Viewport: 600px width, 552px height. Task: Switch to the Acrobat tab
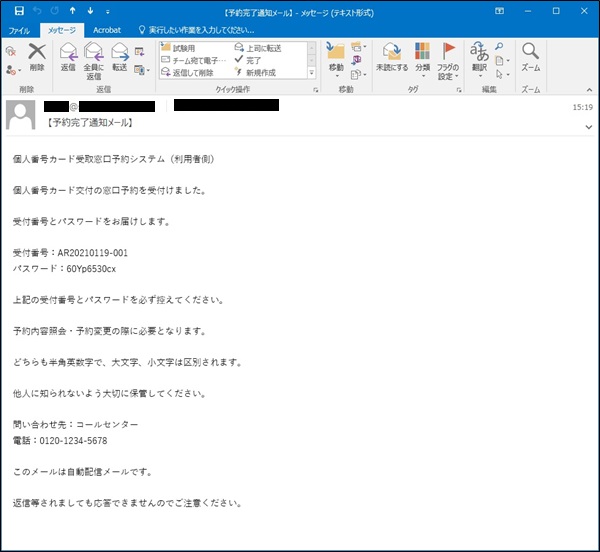[x=107, y=31]
